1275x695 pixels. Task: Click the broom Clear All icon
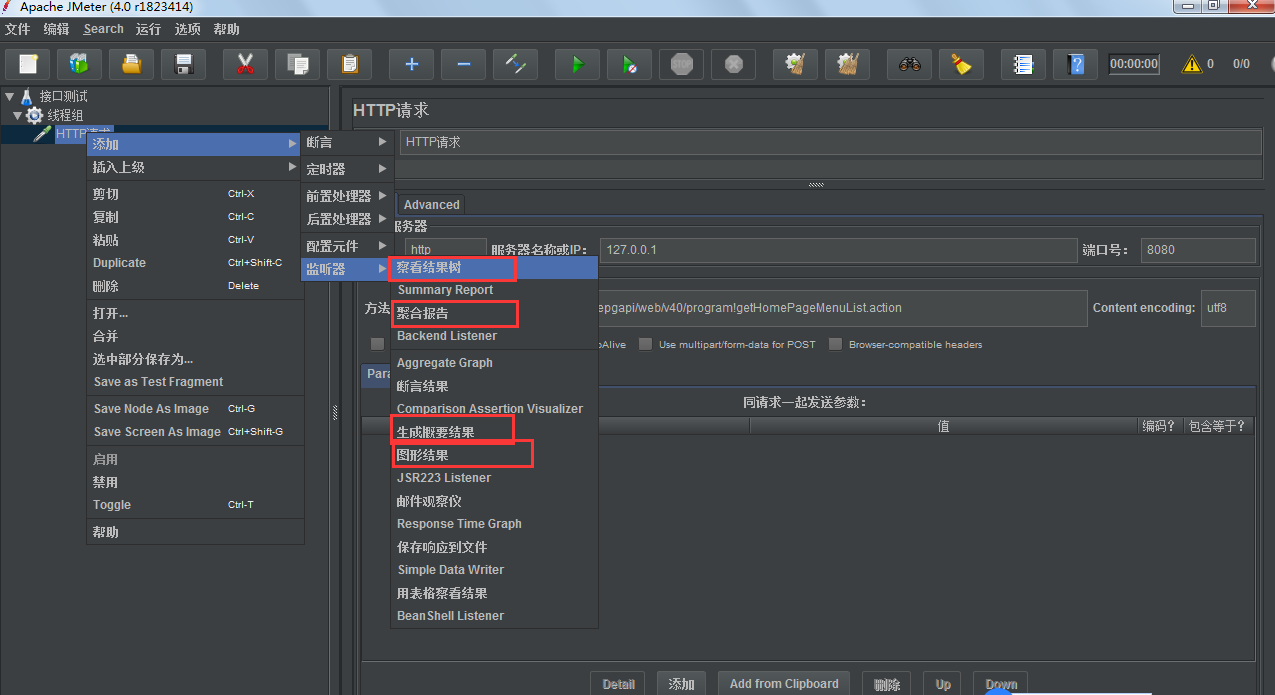tap(961, 64)
